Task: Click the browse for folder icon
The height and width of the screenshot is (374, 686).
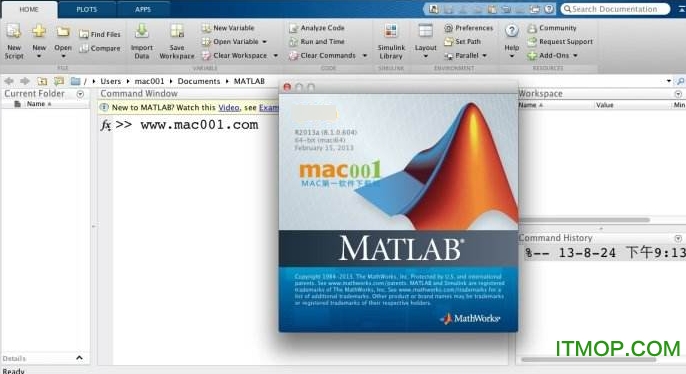Action: point(59,81)
